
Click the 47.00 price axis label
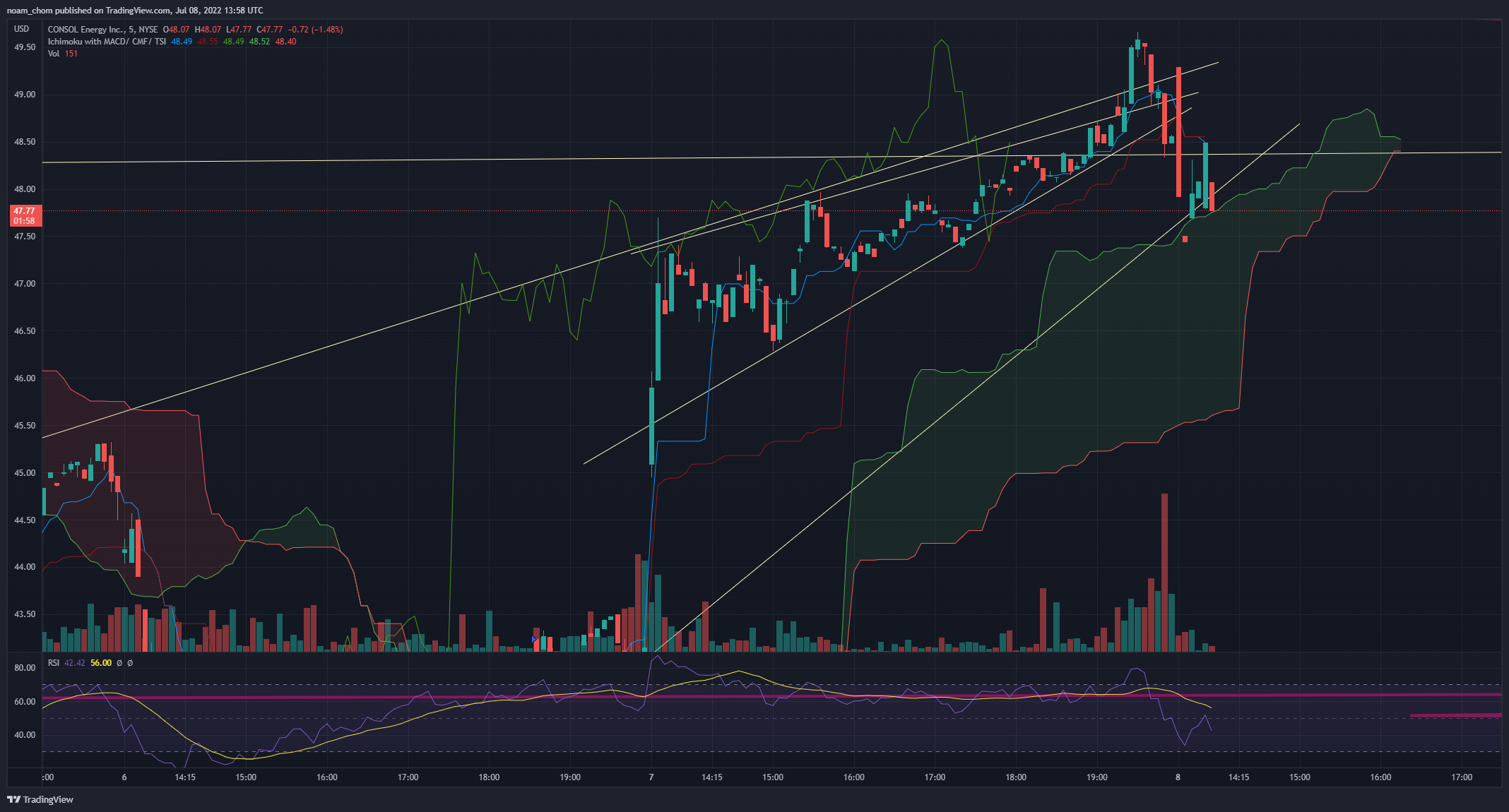25,284
